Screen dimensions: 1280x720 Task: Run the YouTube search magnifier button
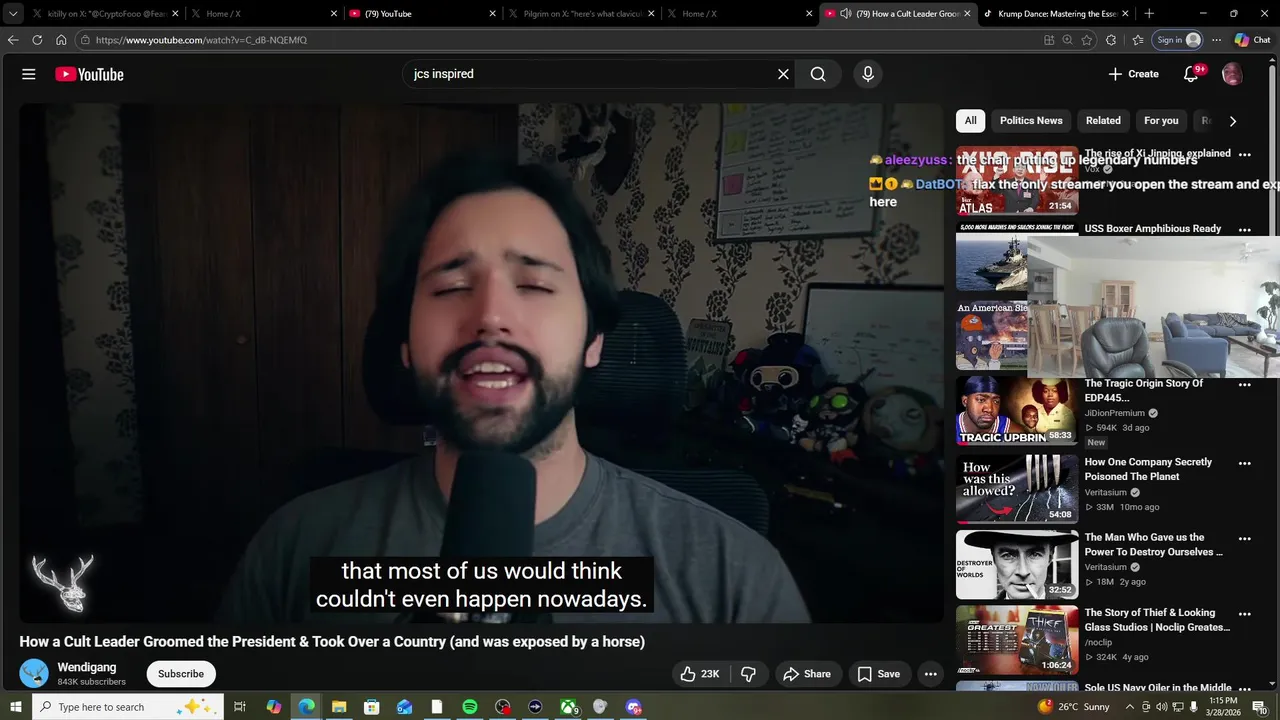tap(818, 74)
